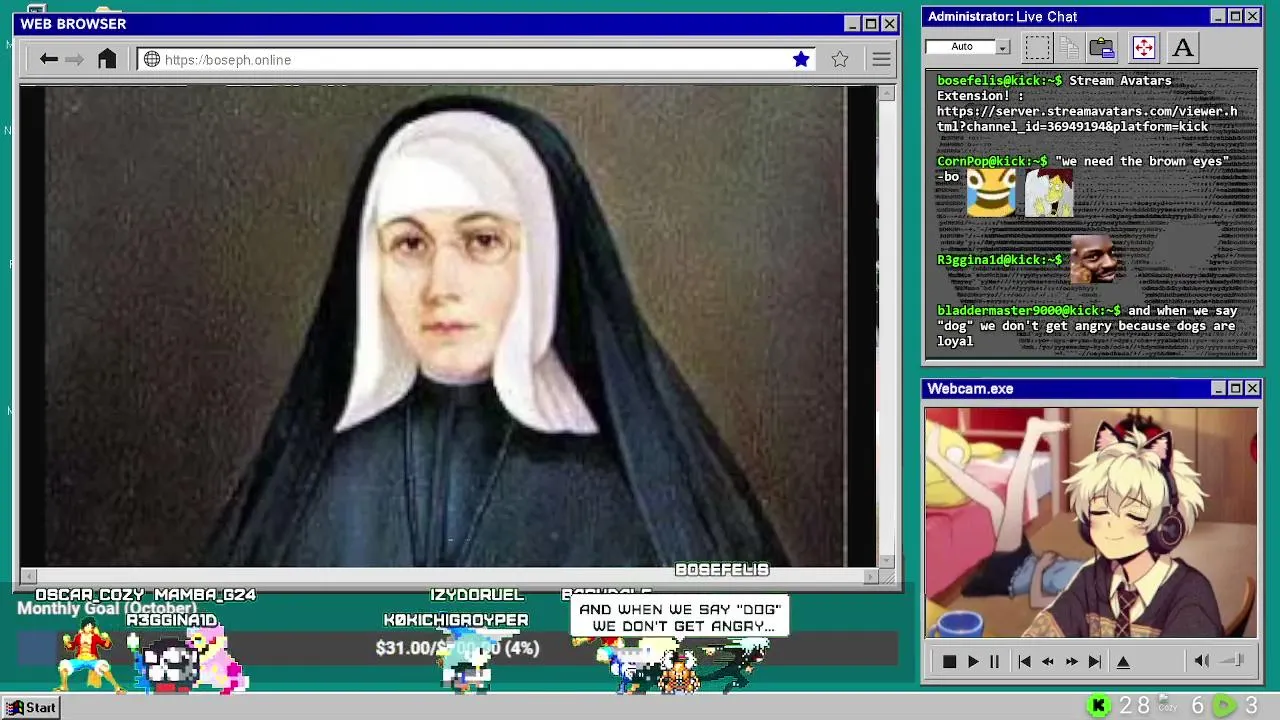Open the browser home page icon
The height and width of the screenshot is (720, 1280).
[107, 59]
